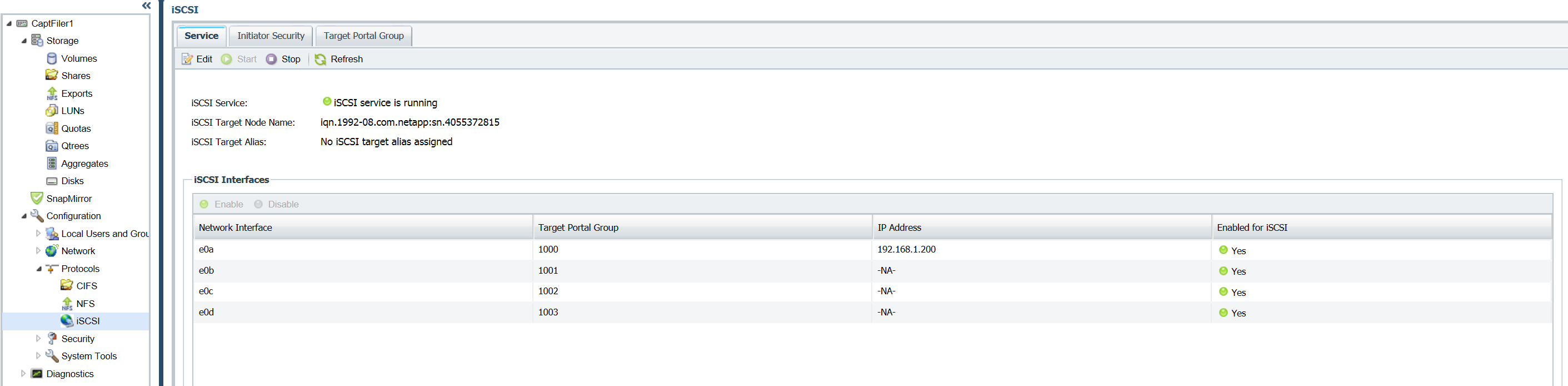Click the Start service button

[x=239, y=59]
